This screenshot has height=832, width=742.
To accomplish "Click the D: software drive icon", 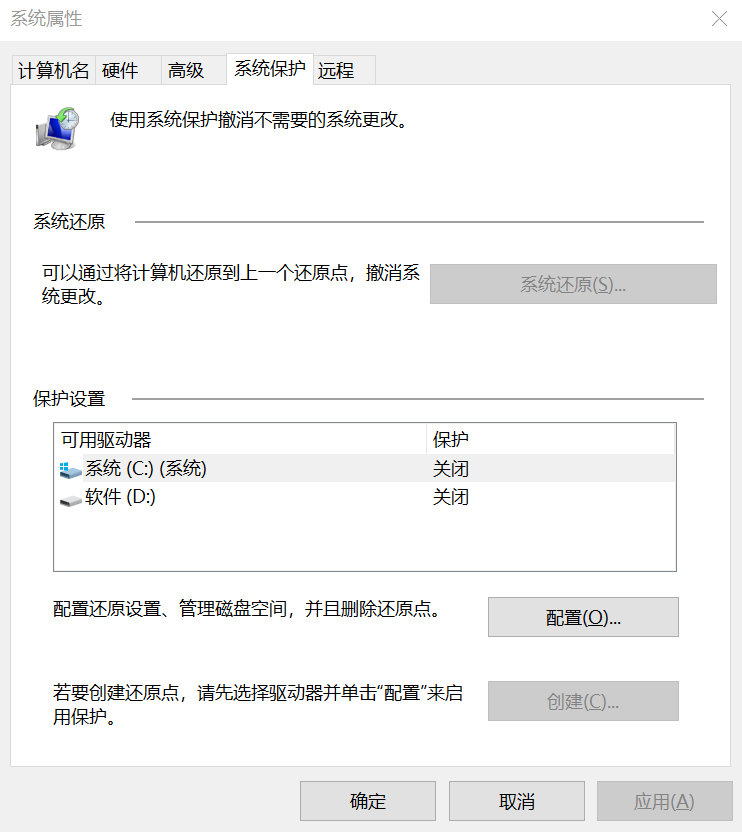I will point(70,501).
